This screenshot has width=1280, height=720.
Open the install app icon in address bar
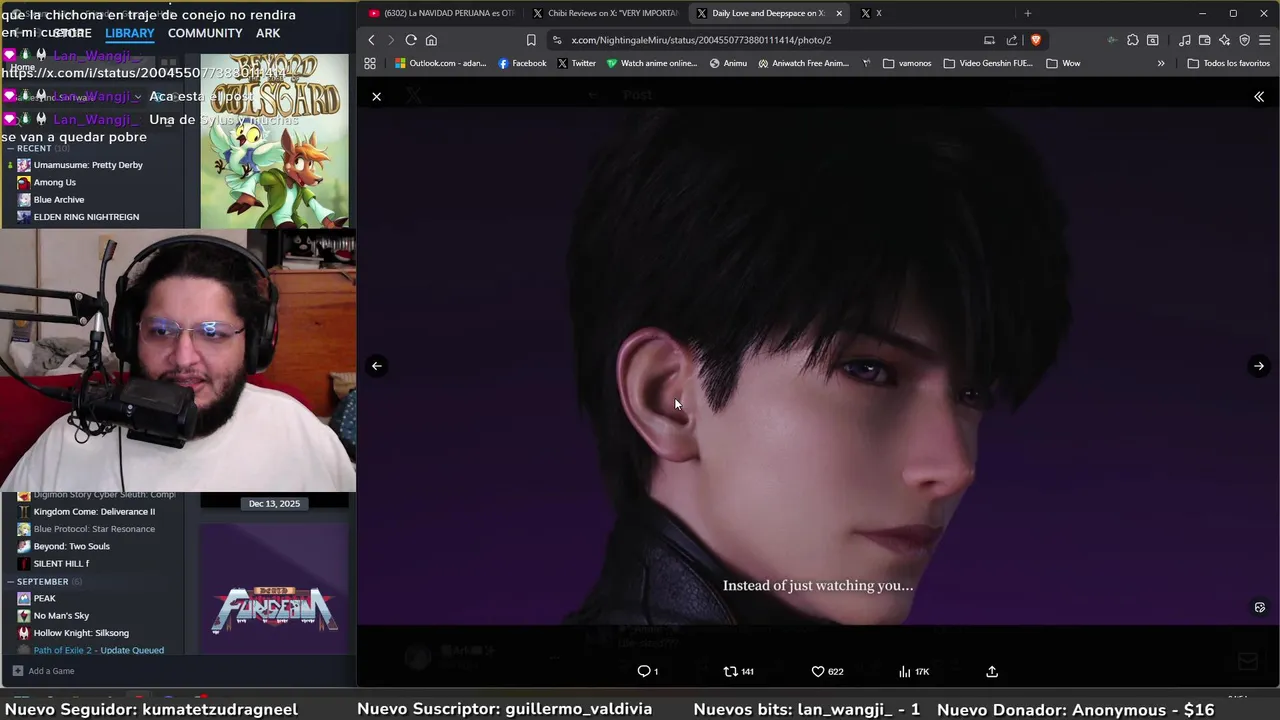tap(989, 40)
